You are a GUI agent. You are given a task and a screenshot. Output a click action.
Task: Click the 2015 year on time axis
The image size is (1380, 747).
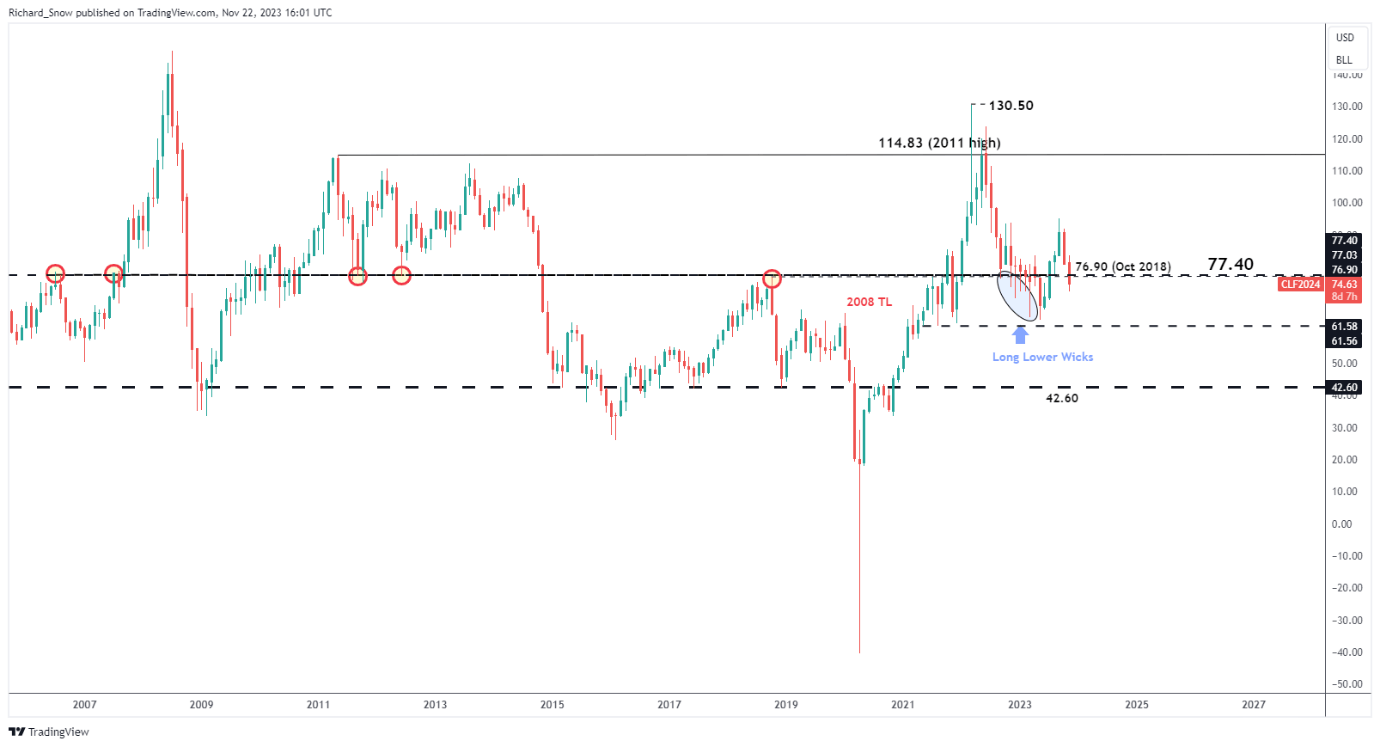pyautogui.click(x=552, y=705)
